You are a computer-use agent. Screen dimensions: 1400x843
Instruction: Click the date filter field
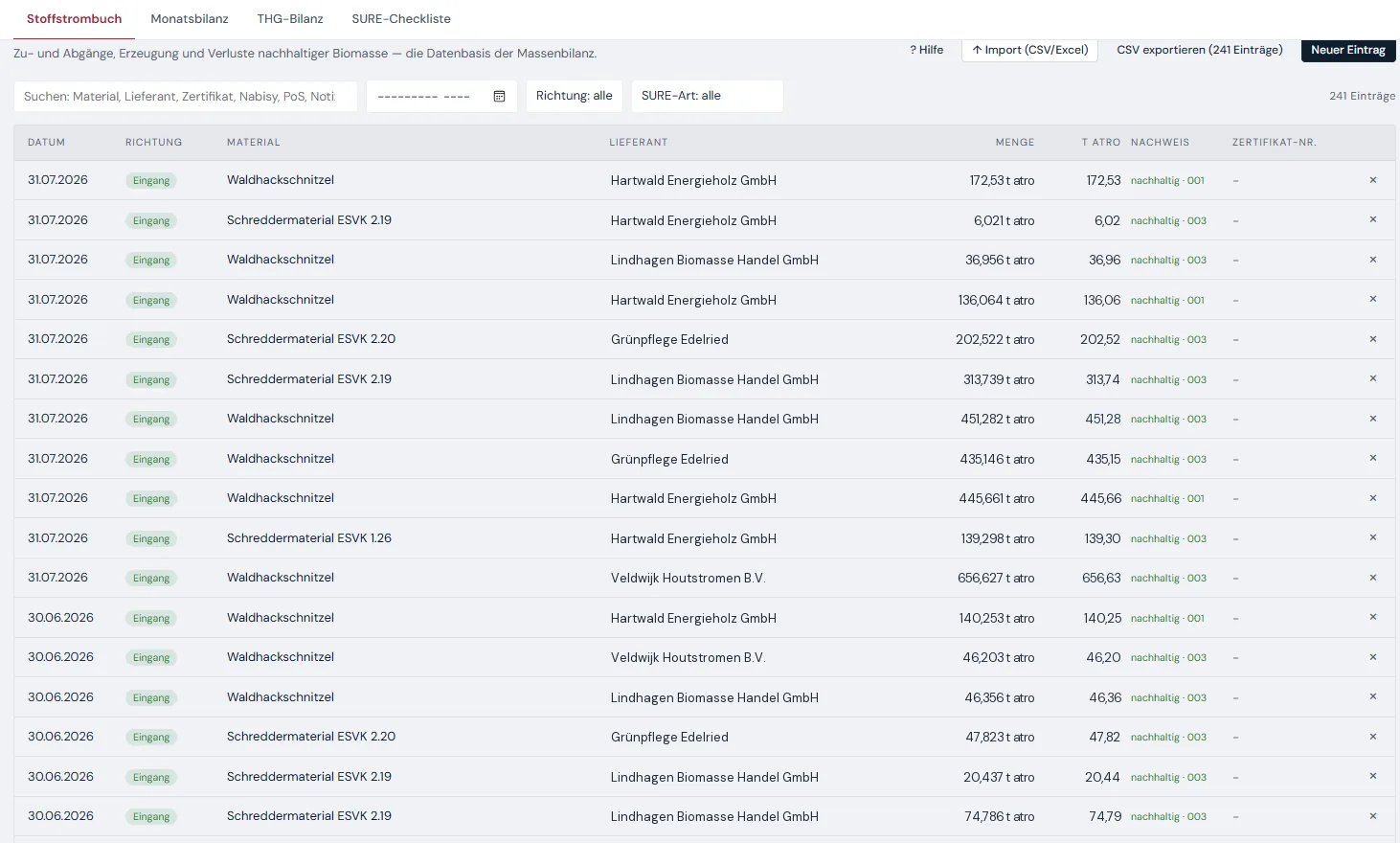[441, 96]
